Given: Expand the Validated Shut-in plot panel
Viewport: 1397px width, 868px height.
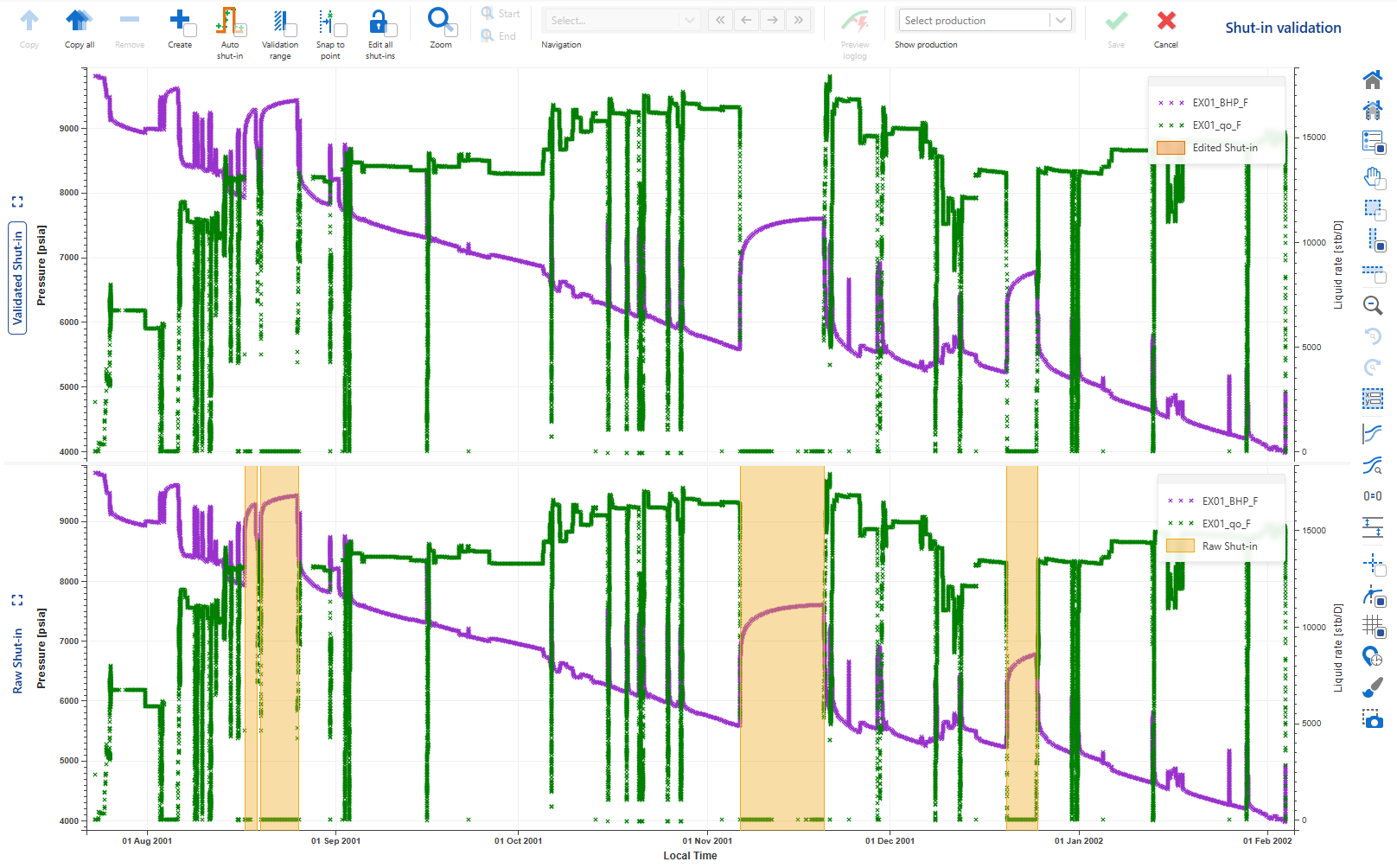Looking at the screenshot, I should pos(17,201).
